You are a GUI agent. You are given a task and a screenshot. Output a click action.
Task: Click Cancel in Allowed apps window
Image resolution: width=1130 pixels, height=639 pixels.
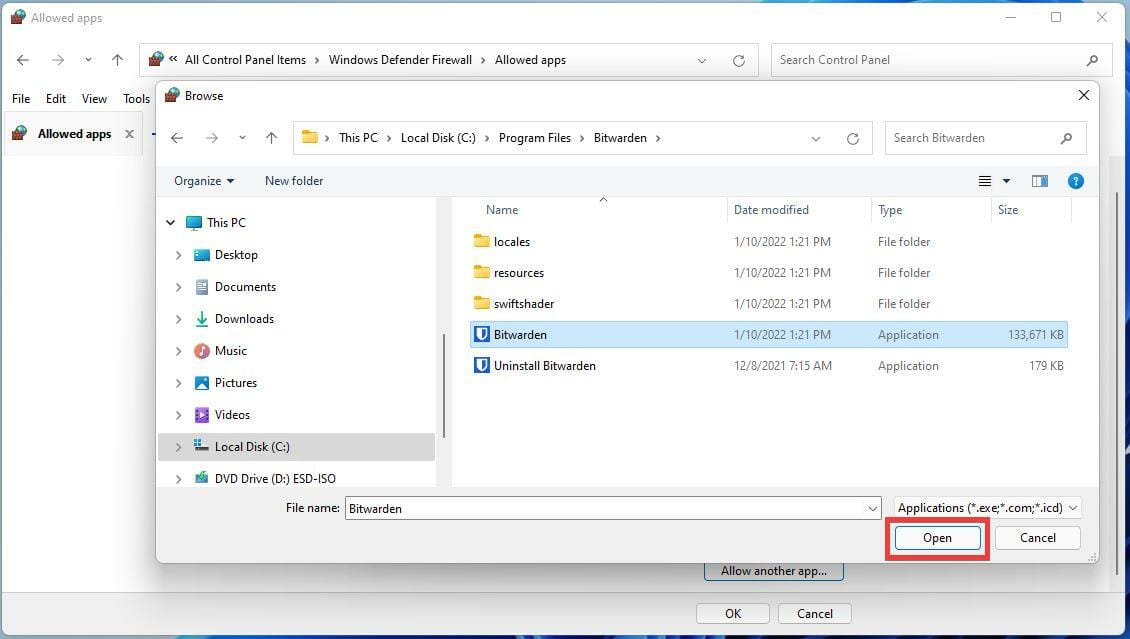pos(814,614)
